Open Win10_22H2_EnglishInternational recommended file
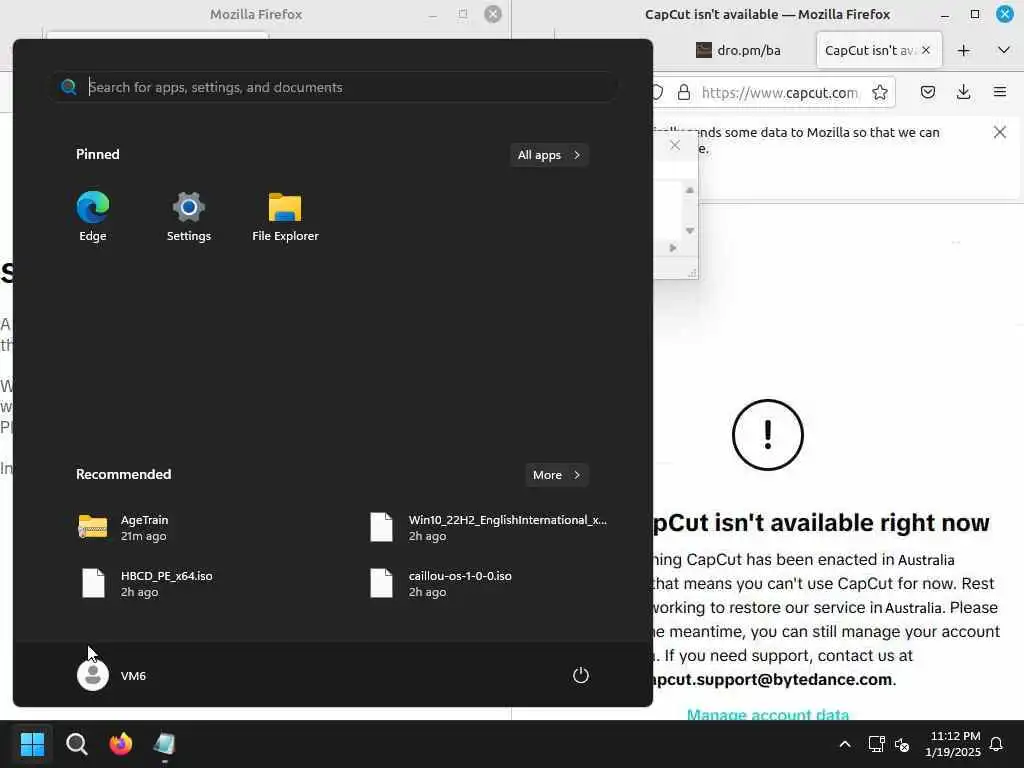 pyautogui.click(x=488, y=528)
